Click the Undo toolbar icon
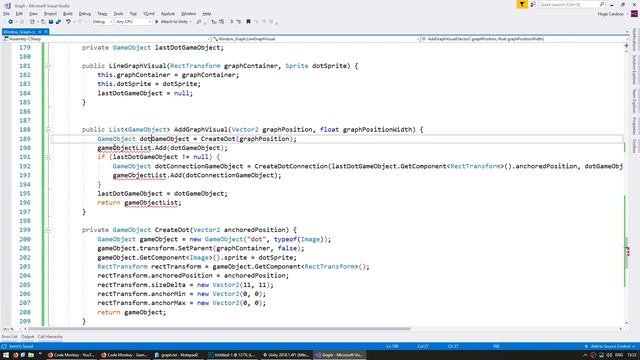Viewport: 640px width, 360px height. click(x=68, y=22)
